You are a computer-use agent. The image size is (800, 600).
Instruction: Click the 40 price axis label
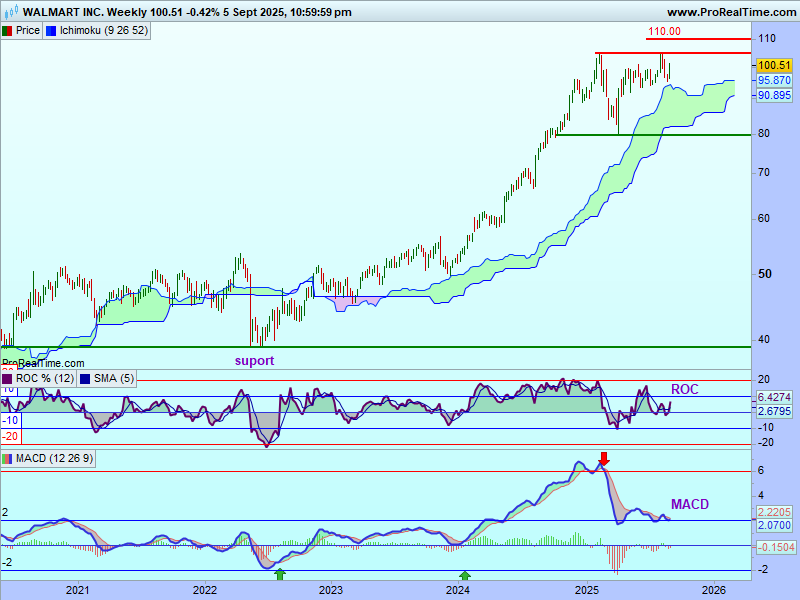(764, 340)
